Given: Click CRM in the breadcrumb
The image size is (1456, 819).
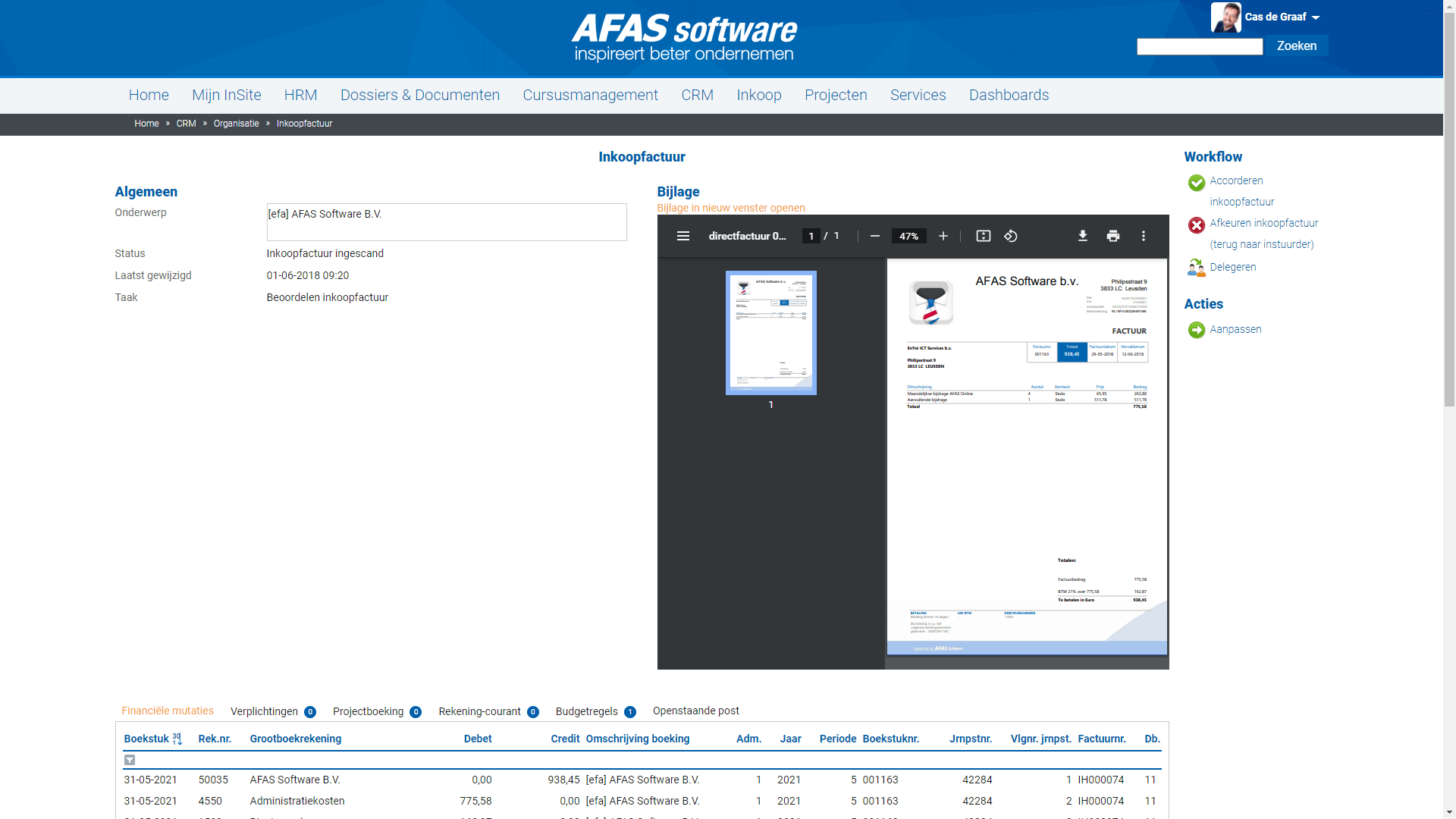Looking at the screenshot, I should tap(186, 124).
